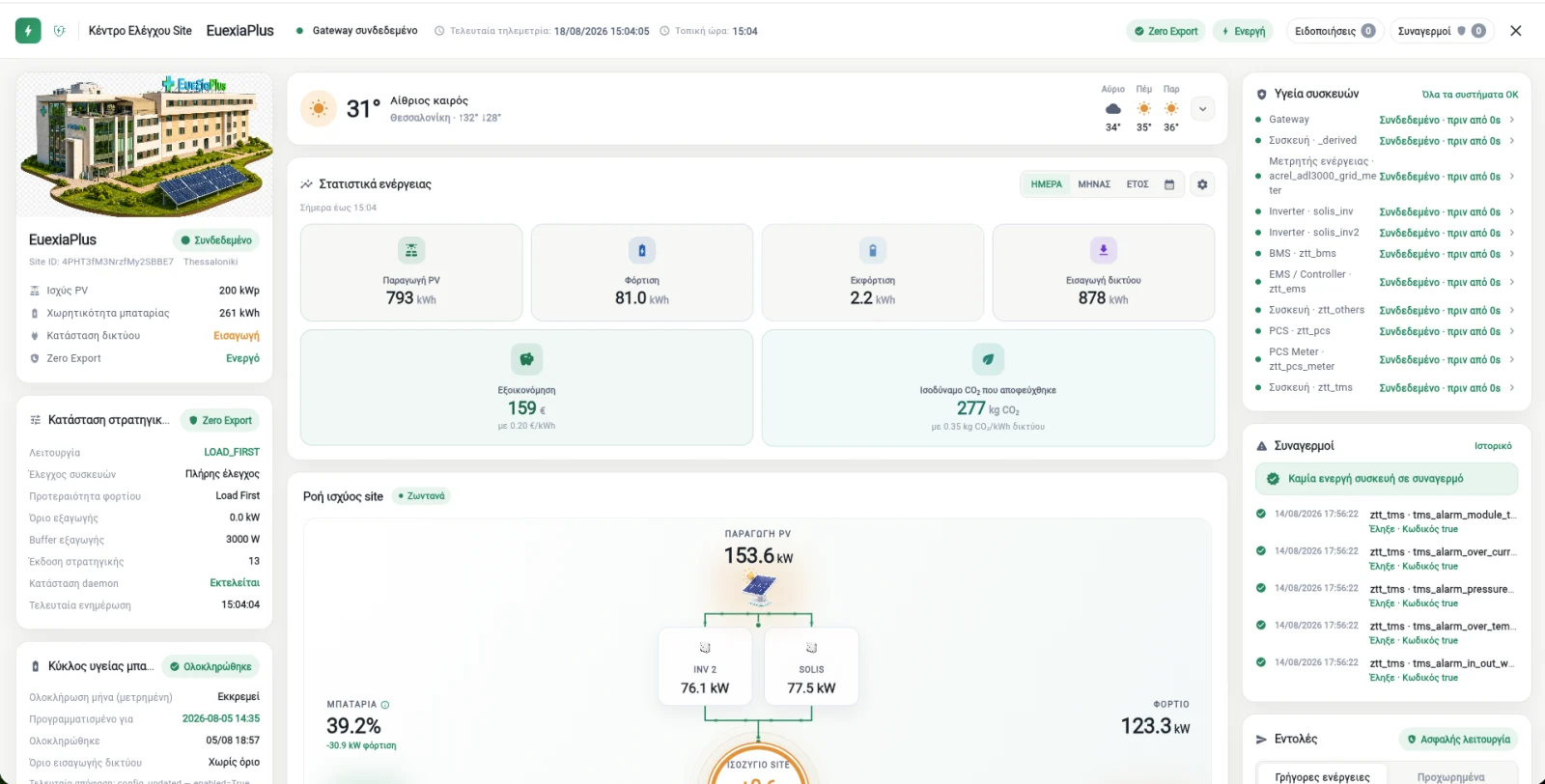Click the warning triangle icon beside Συναγερμοί heading

point(1261,446)
